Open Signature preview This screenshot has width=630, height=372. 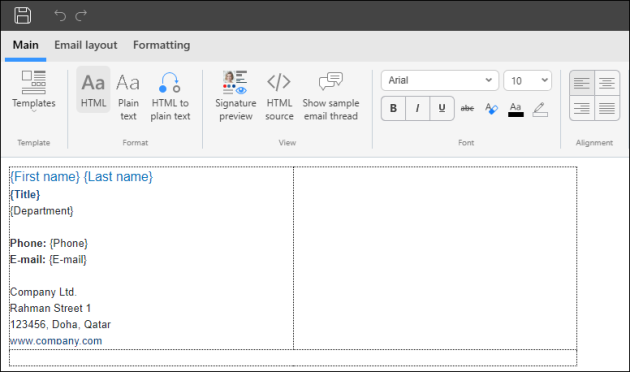tap(235, 96)
